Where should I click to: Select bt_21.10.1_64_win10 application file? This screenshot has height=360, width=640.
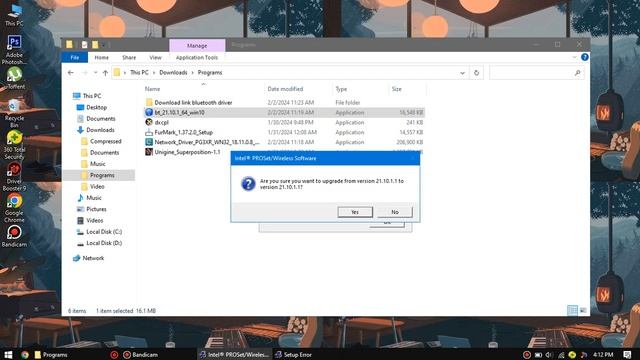click(179, 112)
